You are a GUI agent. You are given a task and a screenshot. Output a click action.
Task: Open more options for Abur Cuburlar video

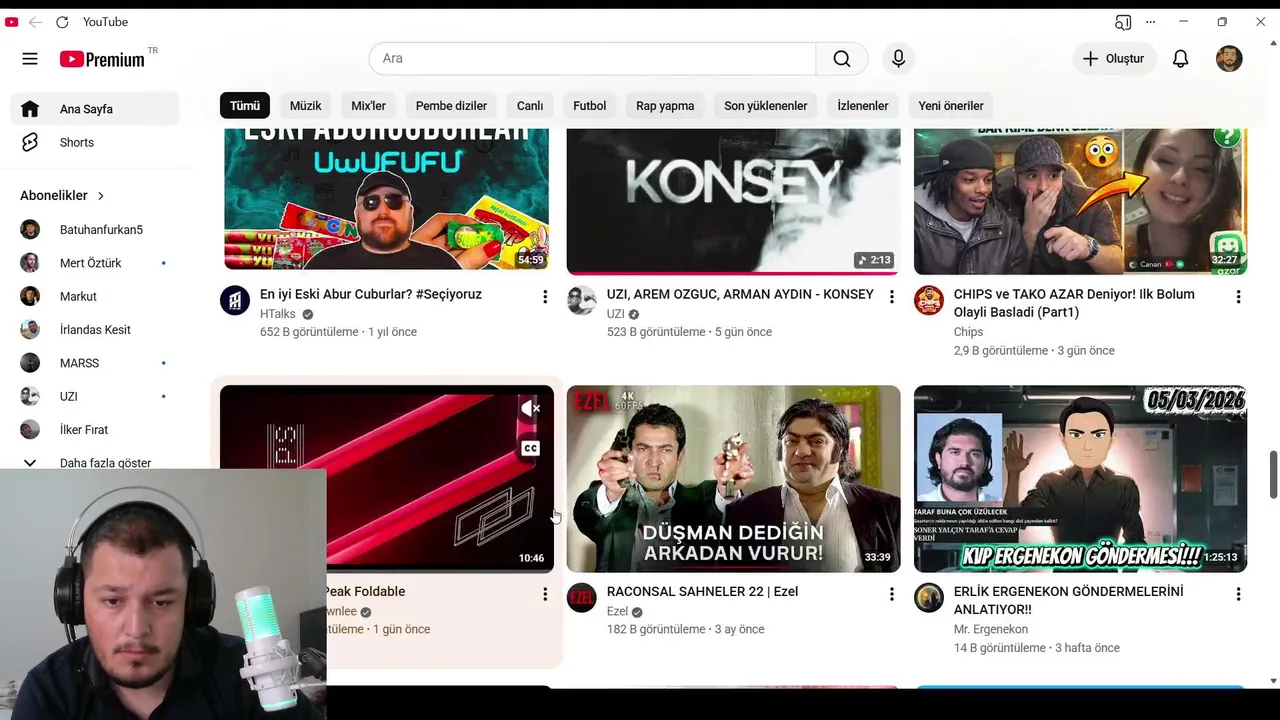pyautogui.click(x=545, y=297)
